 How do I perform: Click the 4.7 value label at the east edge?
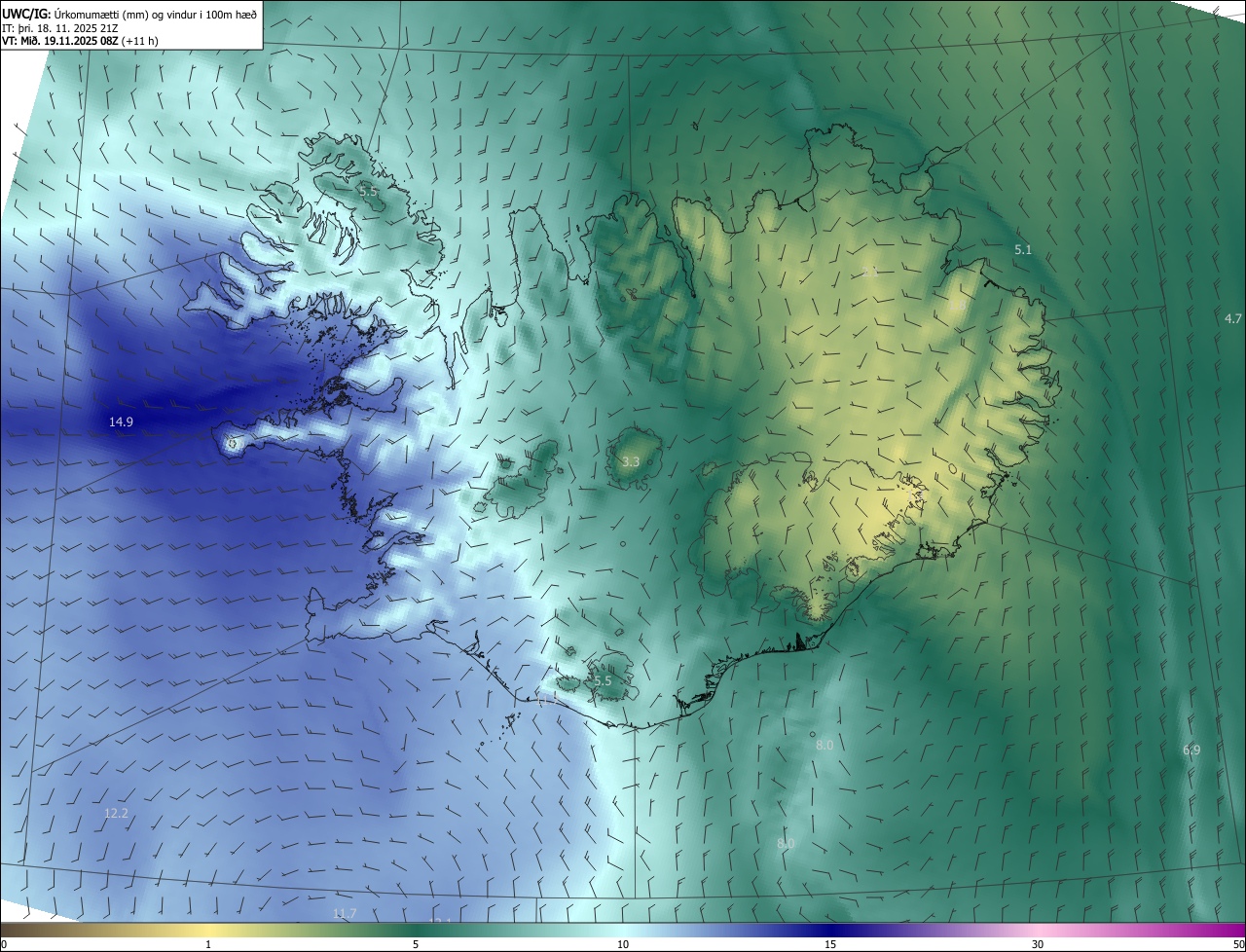1233,318
